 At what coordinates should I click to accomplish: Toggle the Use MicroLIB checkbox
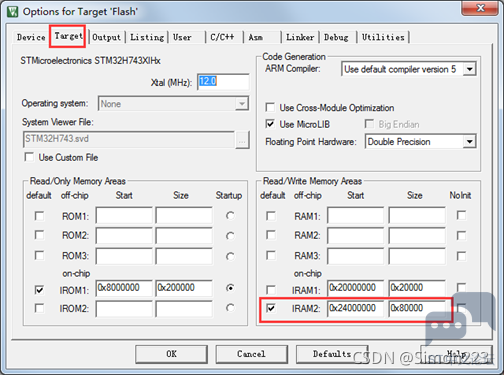(x=270, y=124)
